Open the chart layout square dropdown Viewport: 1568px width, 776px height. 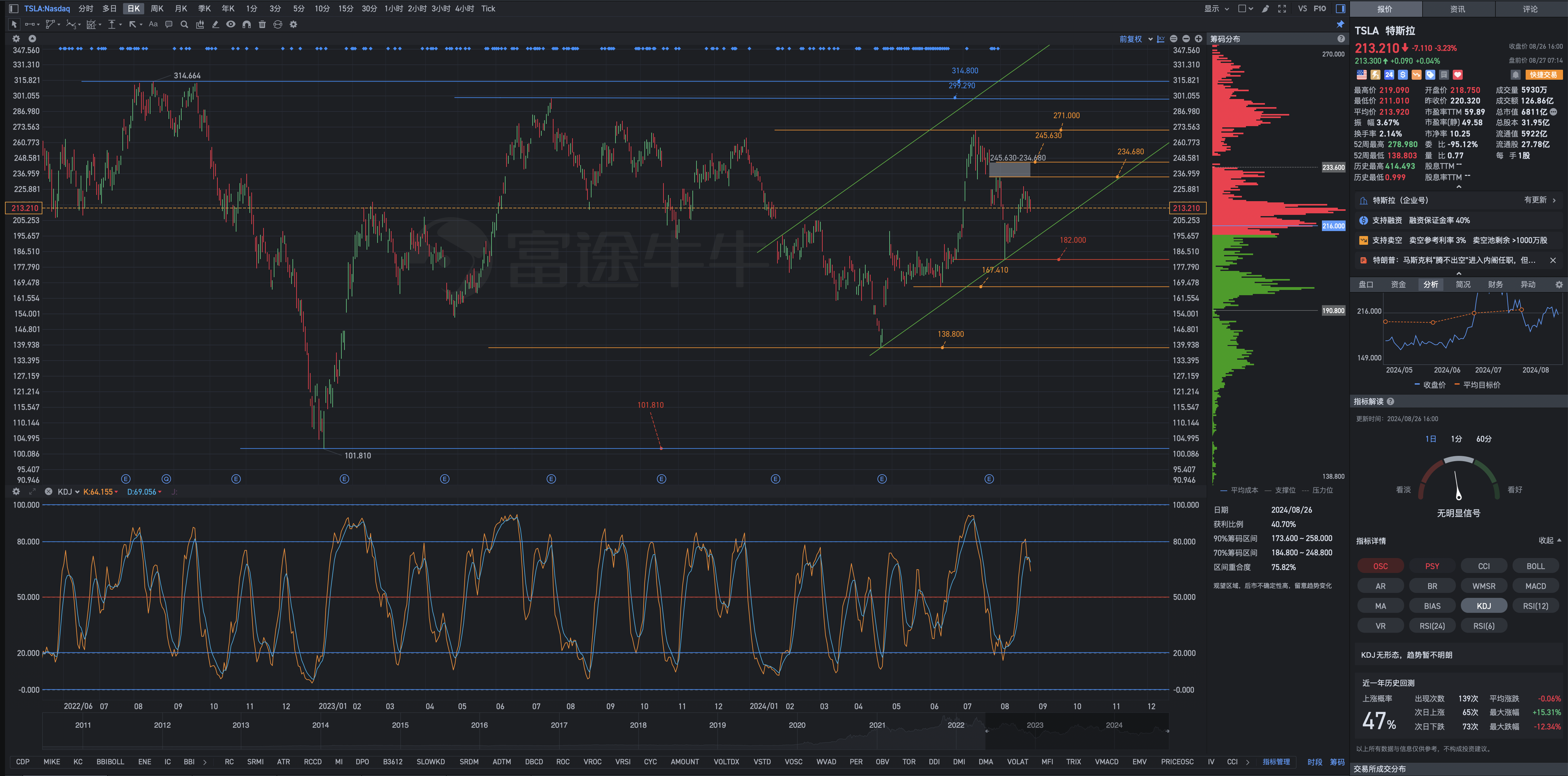coord(1246,8)
